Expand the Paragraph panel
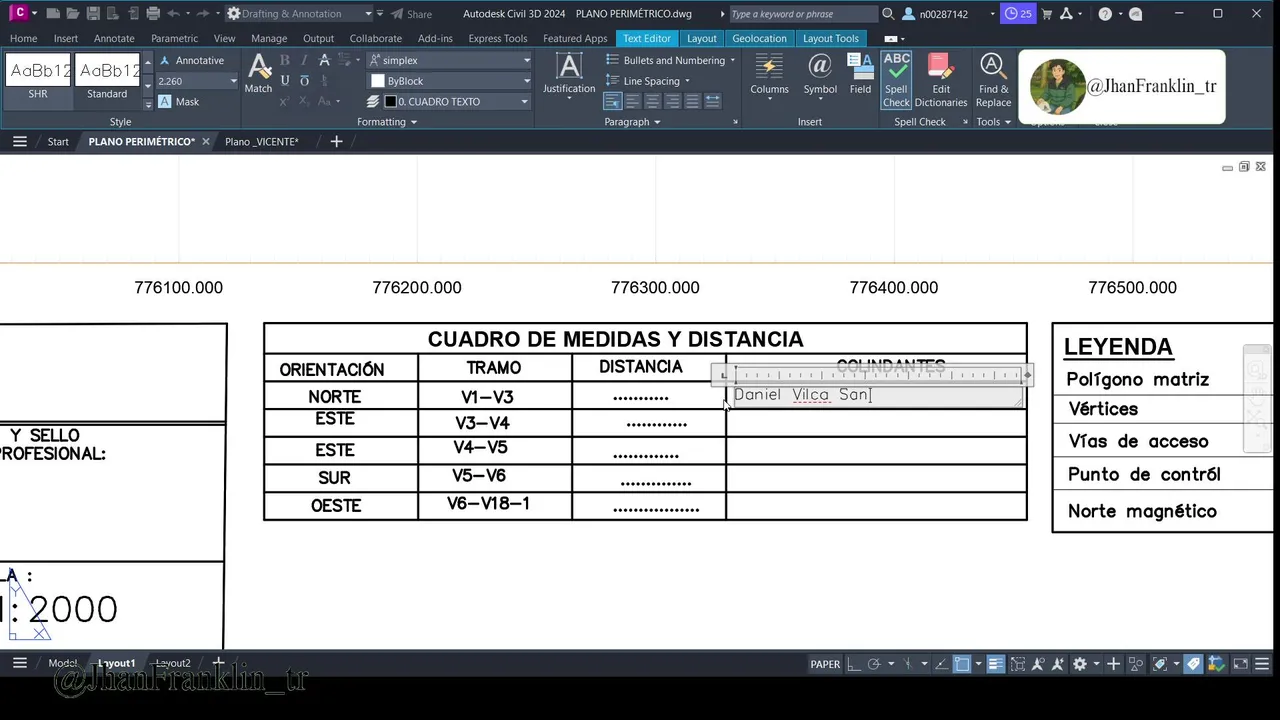Viewport: 1280px width, 720px height. 632,122
